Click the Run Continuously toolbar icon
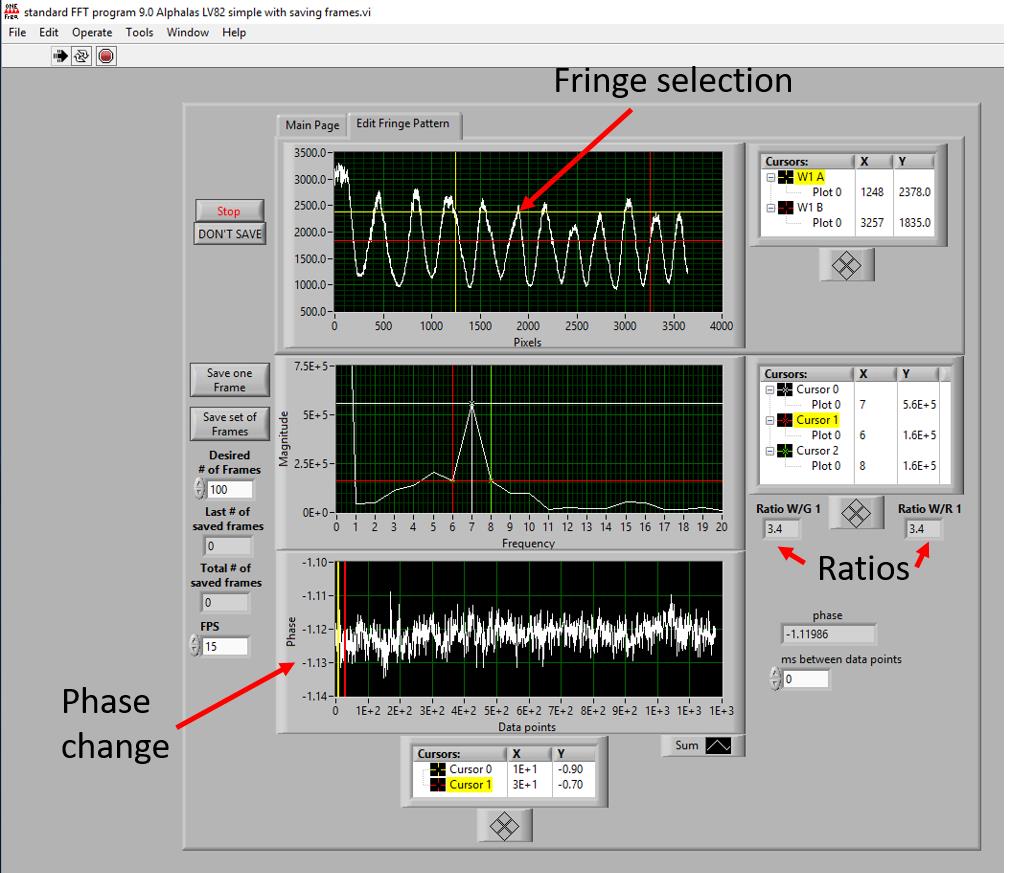The image size is (1014, 873). 82,56
